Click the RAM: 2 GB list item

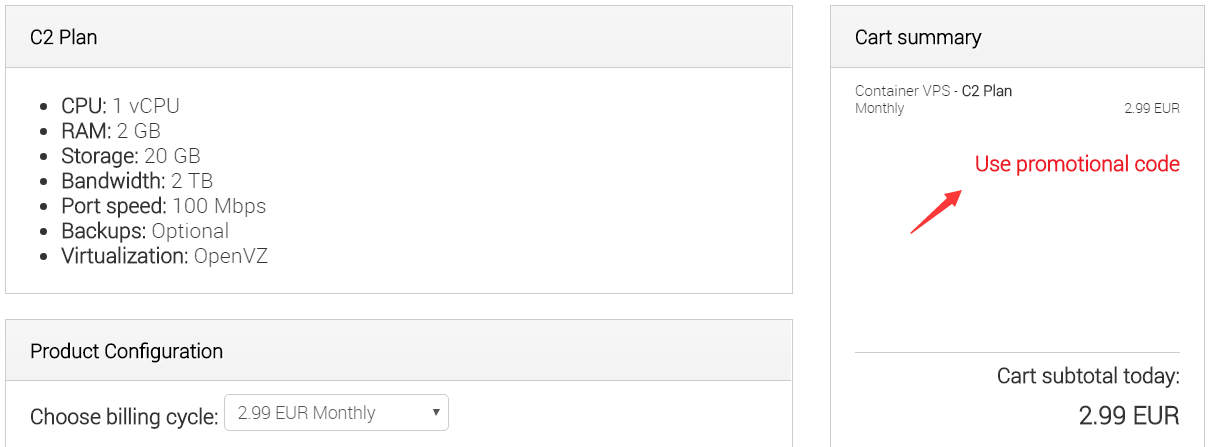coord(111,131)
